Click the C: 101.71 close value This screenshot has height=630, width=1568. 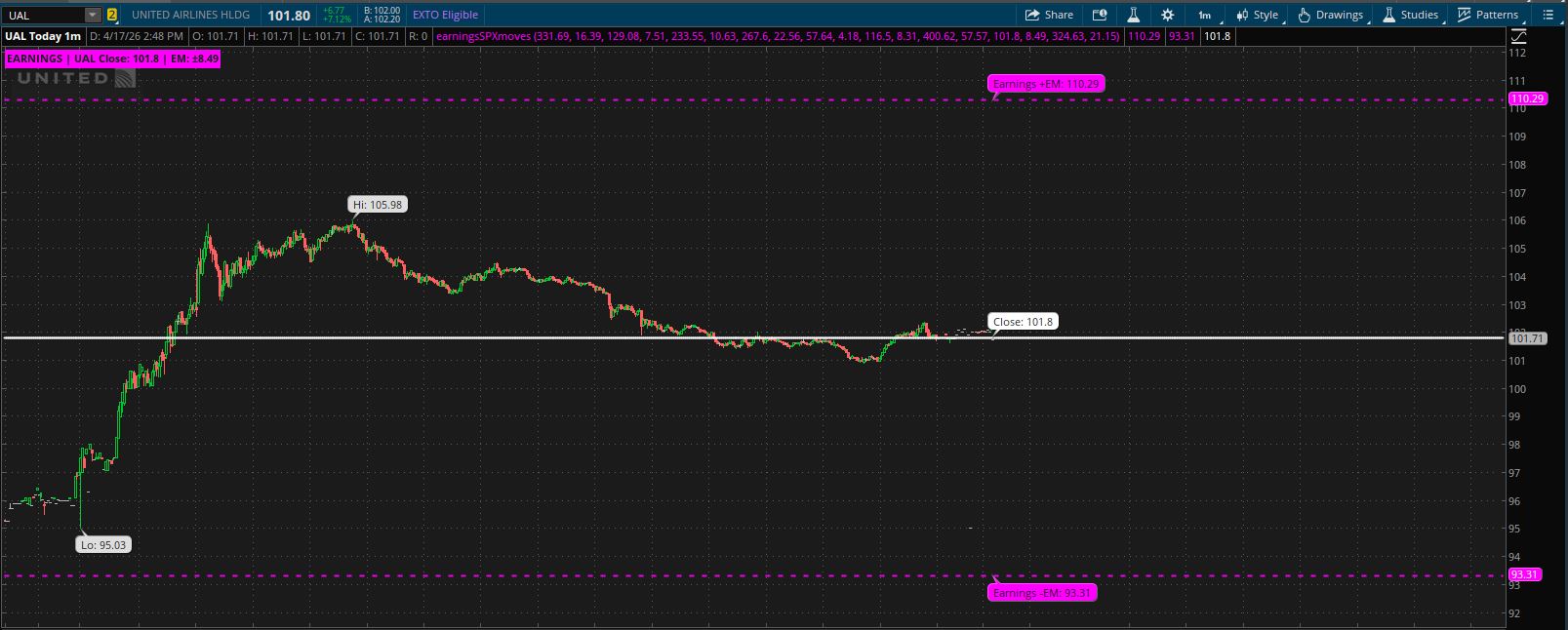378,36
